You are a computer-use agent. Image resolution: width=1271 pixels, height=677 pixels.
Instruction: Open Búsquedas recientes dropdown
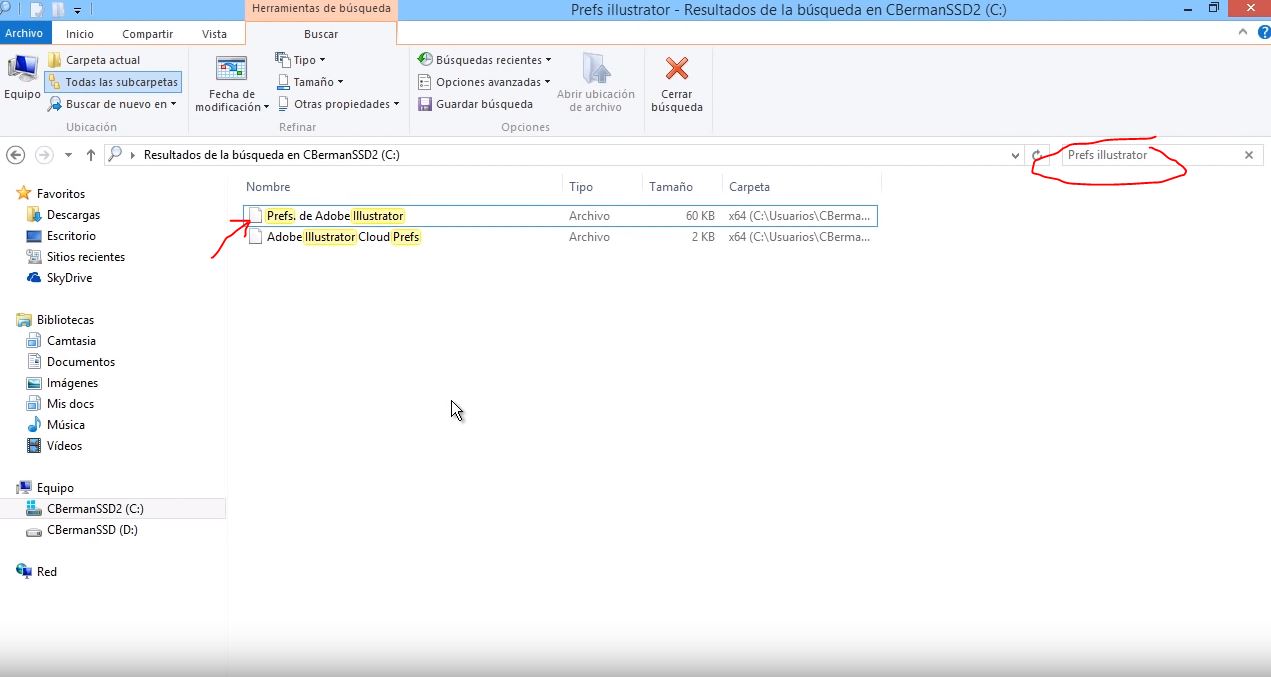(484, 60)
